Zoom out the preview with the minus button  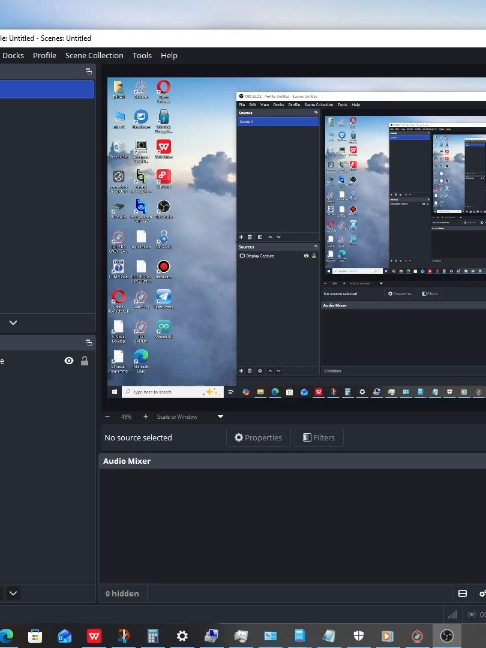(107, 417)
